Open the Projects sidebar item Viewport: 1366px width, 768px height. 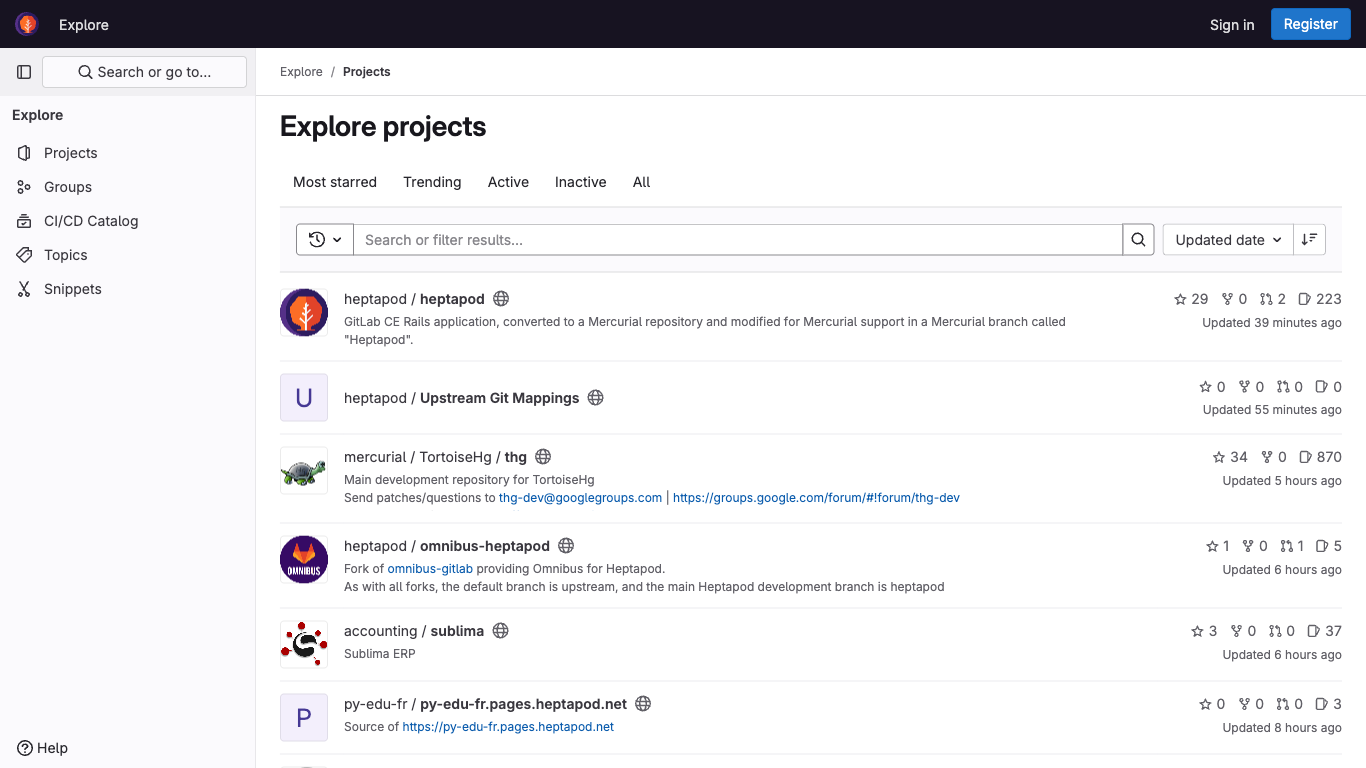click(127, 153)
